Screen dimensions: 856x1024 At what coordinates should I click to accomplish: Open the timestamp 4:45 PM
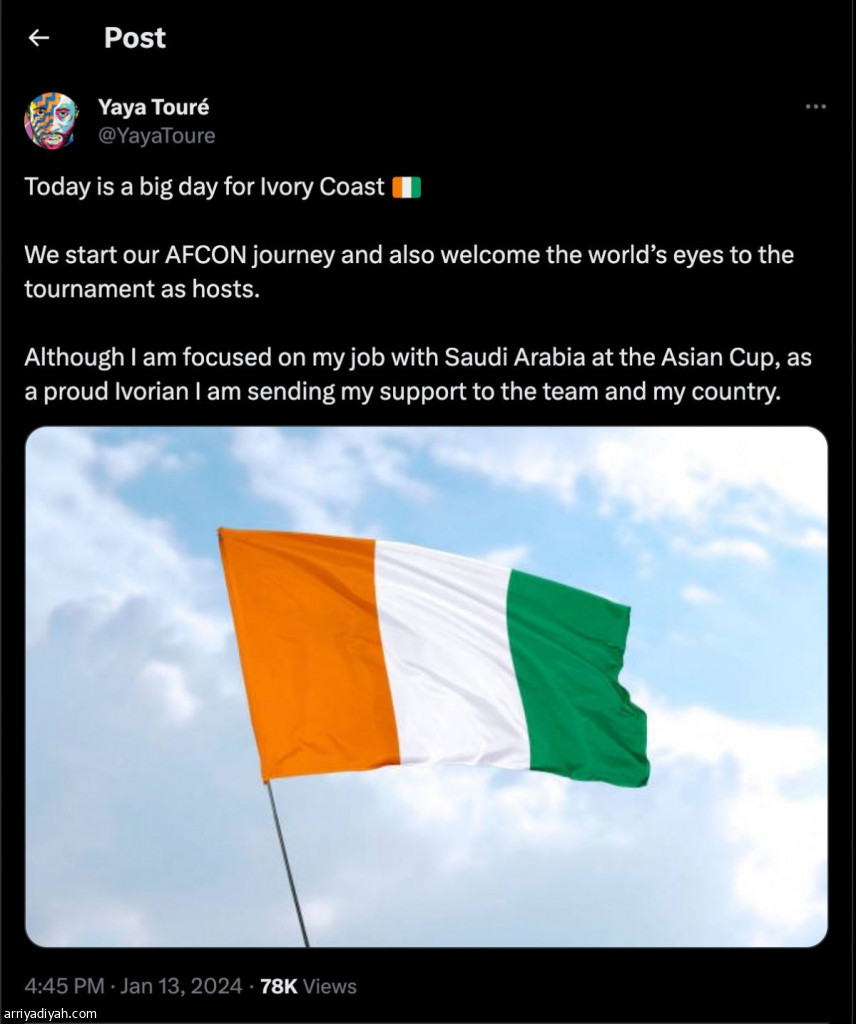click(64, 987)
